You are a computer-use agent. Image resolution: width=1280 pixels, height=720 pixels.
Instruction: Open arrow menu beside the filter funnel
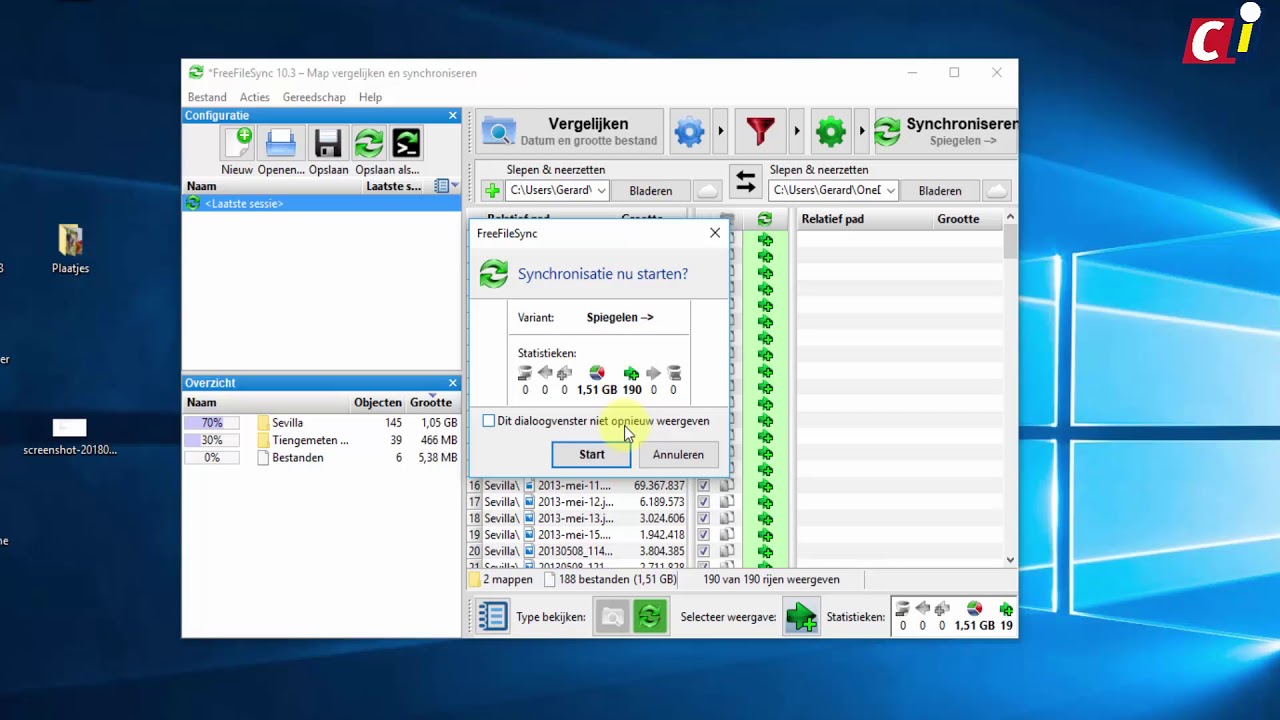tap(796, 131)
